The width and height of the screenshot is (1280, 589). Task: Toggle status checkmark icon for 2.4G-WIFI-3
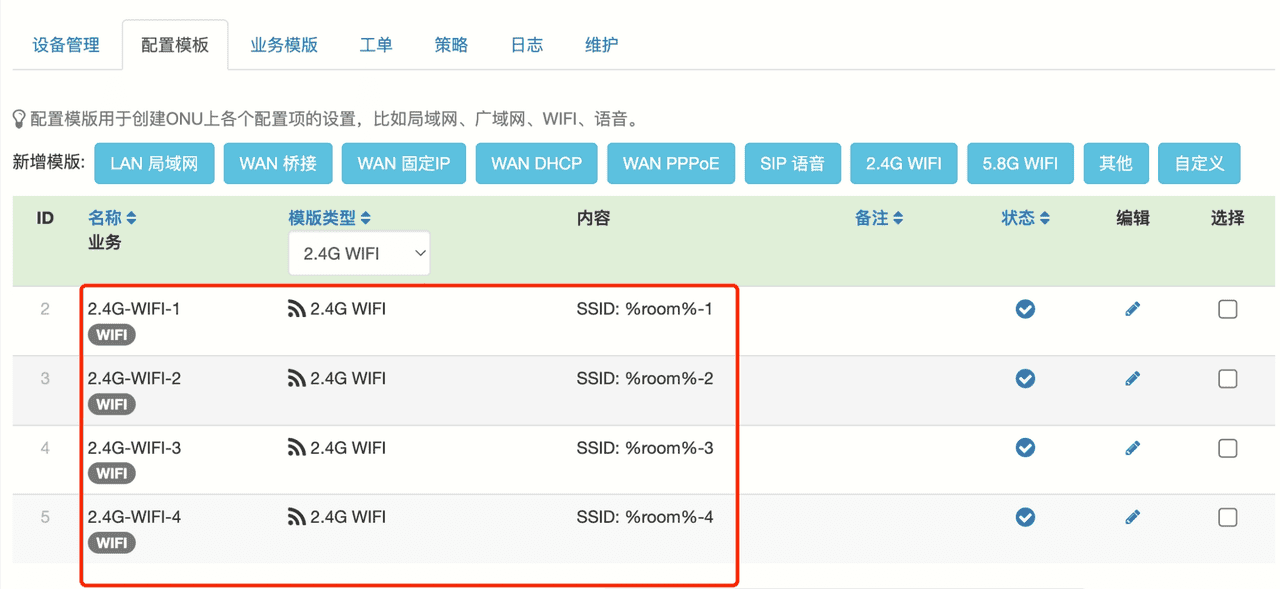(1025, 448)
